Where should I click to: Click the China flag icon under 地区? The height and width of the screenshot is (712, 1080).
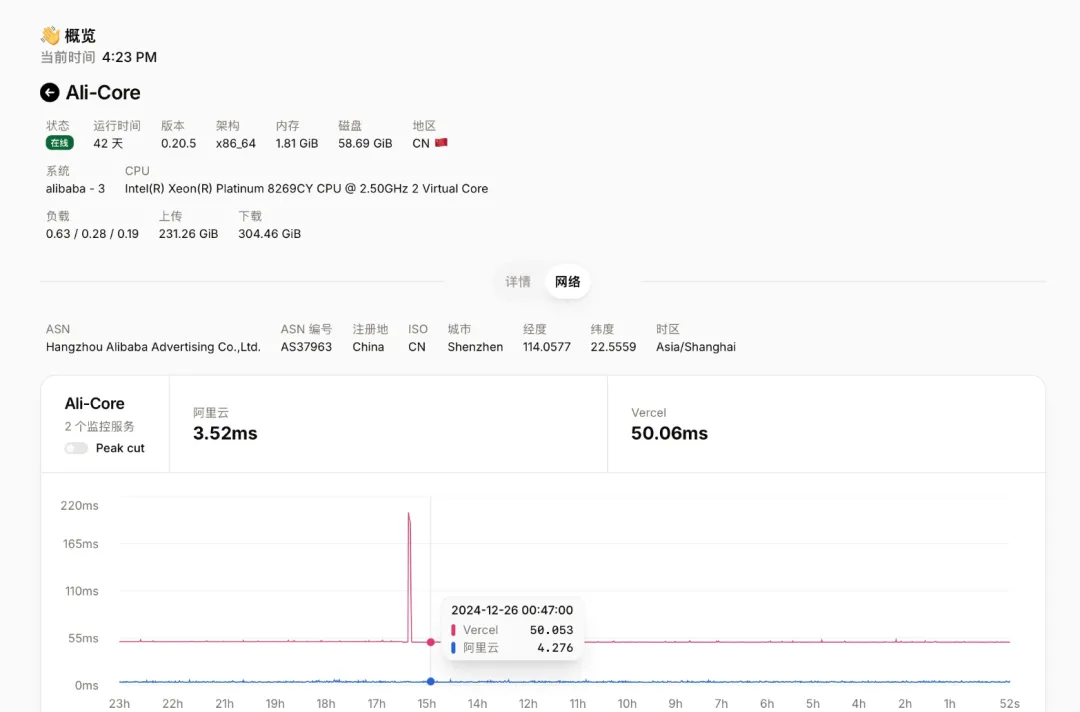(441, 143)
